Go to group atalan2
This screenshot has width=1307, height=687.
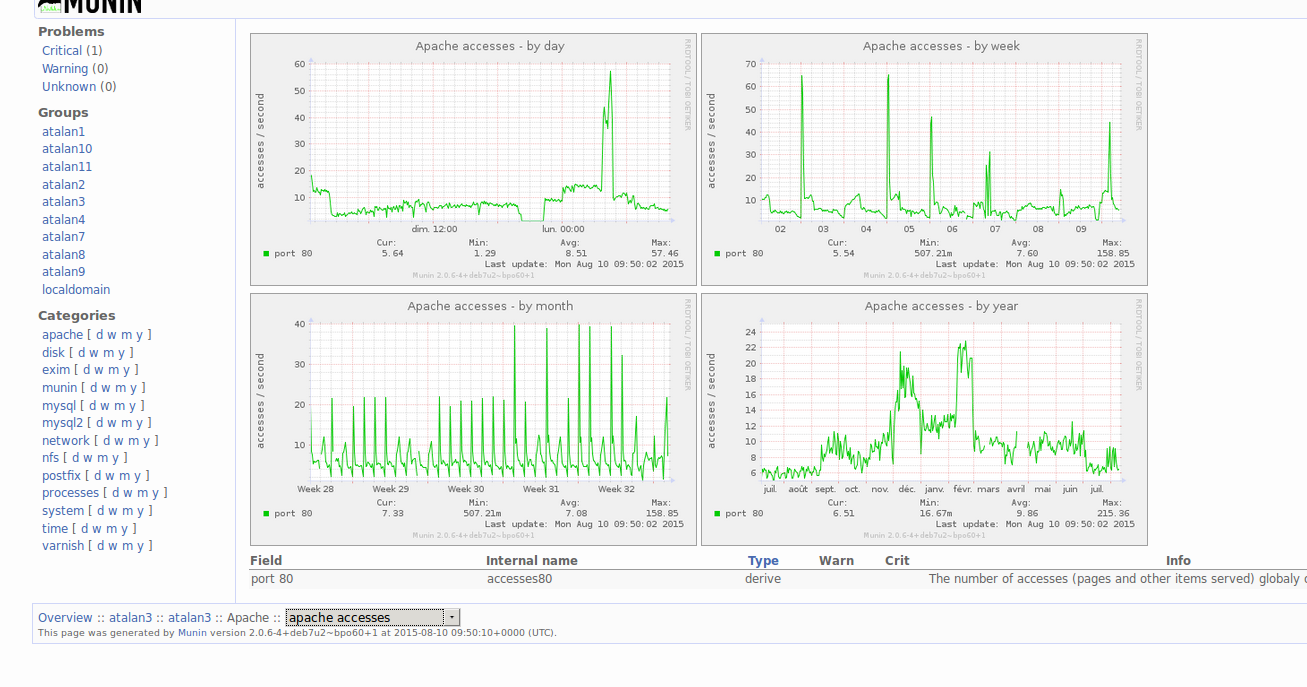coord(63,185)
